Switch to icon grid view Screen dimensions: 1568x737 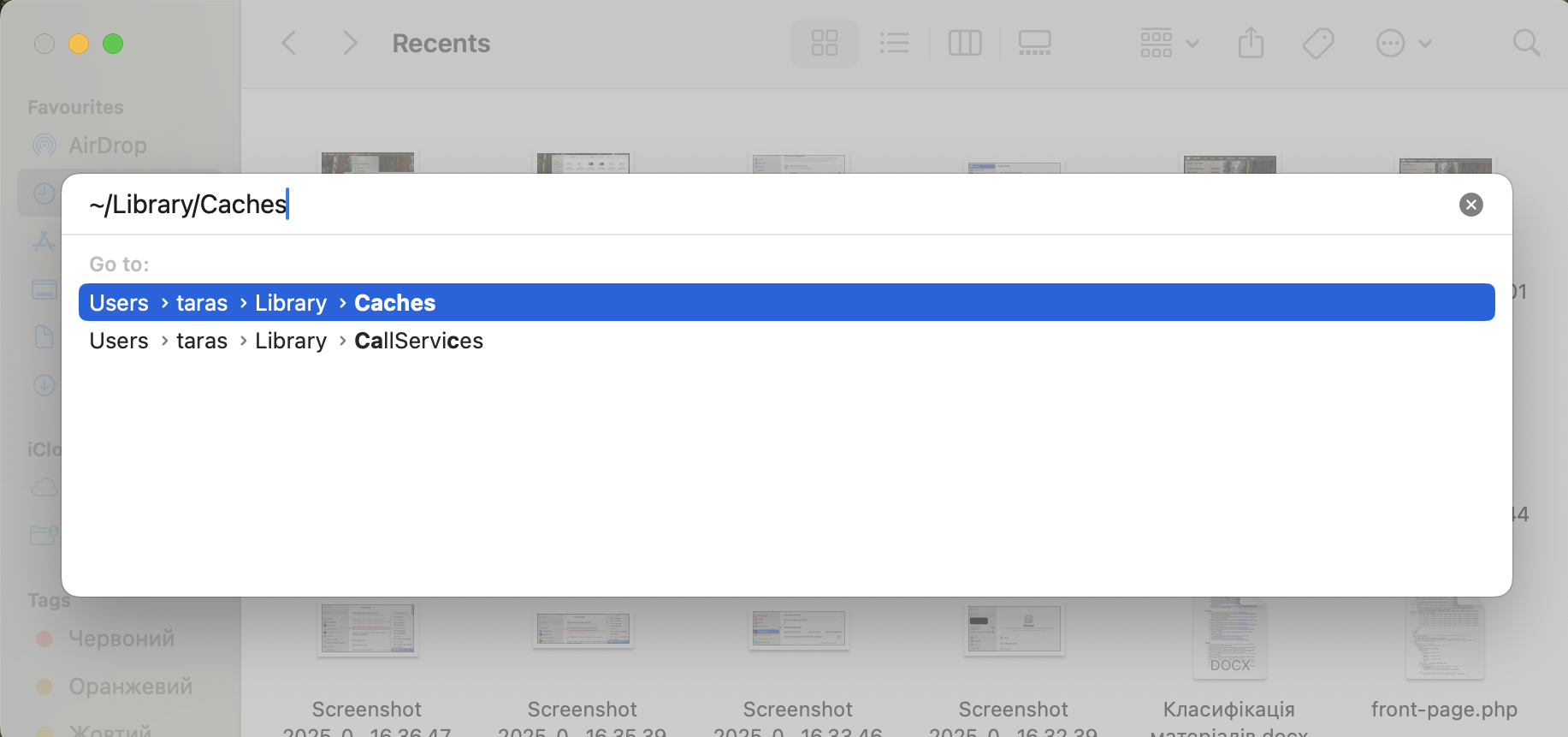(x=824, y=43)
